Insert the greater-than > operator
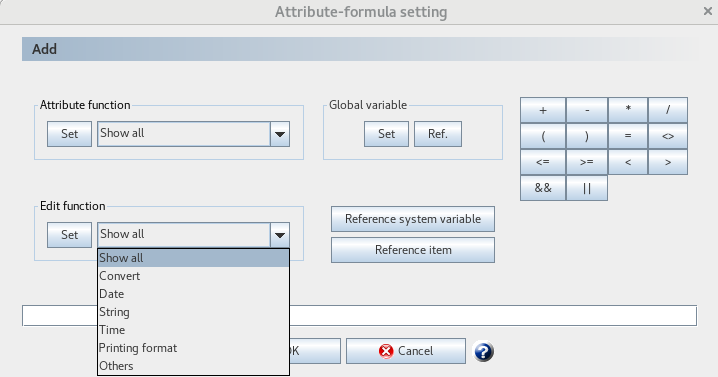The width and height of the screenshot is (718, 377). [x=668, y=162]
